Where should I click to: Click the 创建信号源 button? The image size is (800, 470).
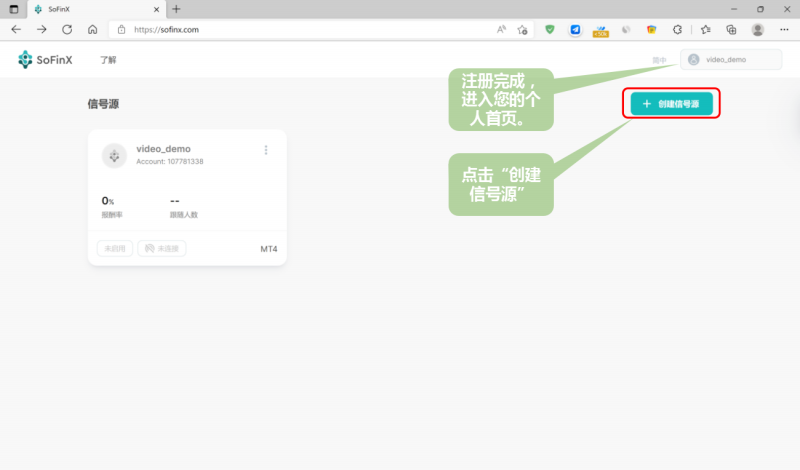coord(671,104)
